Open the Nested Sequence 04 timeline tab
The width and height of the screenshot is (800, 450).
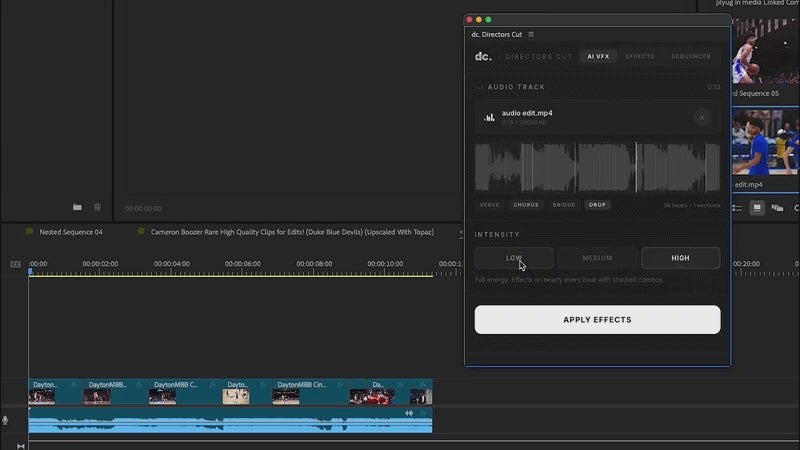[x=70, y=232]
